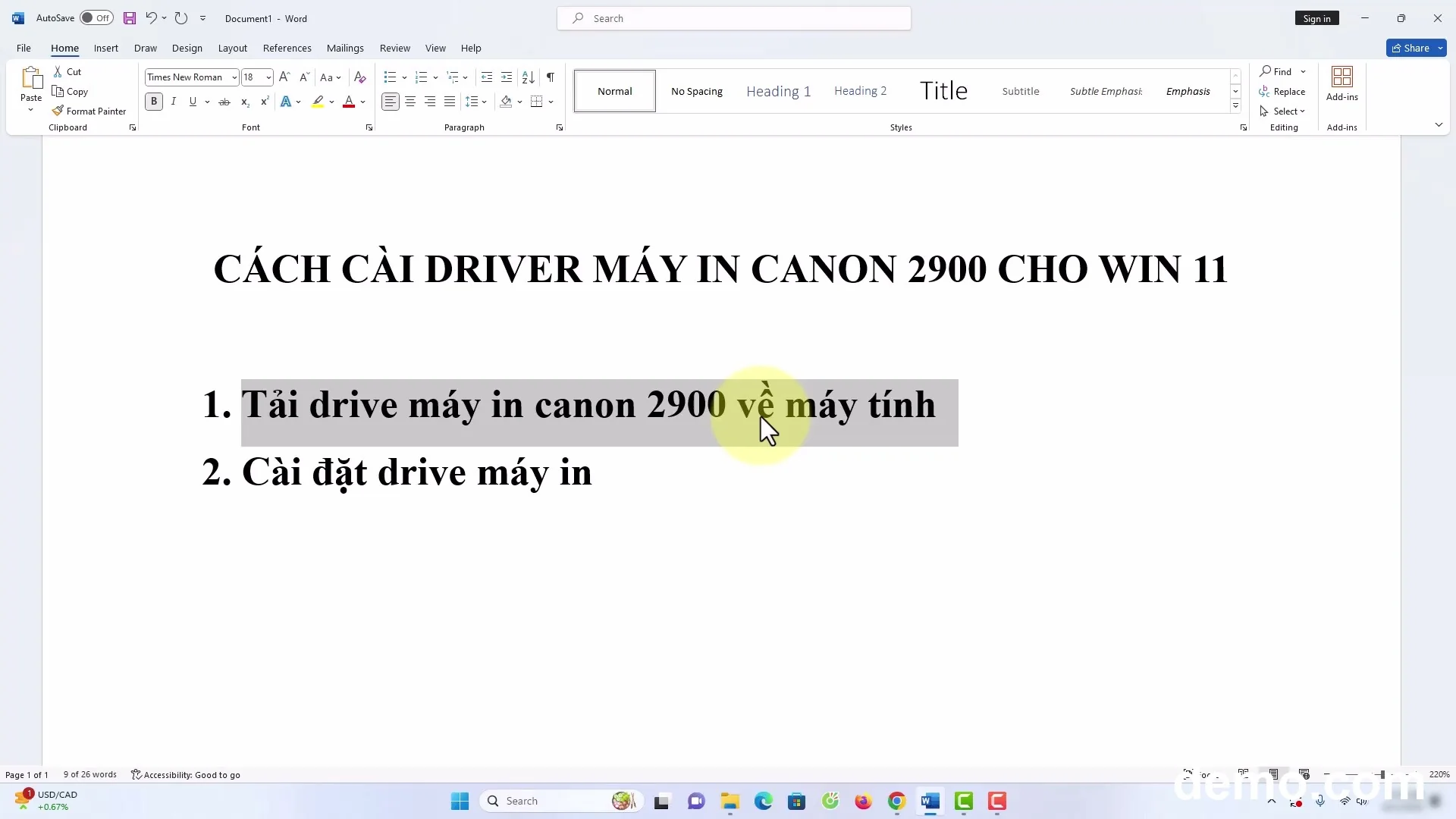1456x819 pixels.
Task: Clear all formatting icon
Action: point(360,77)
